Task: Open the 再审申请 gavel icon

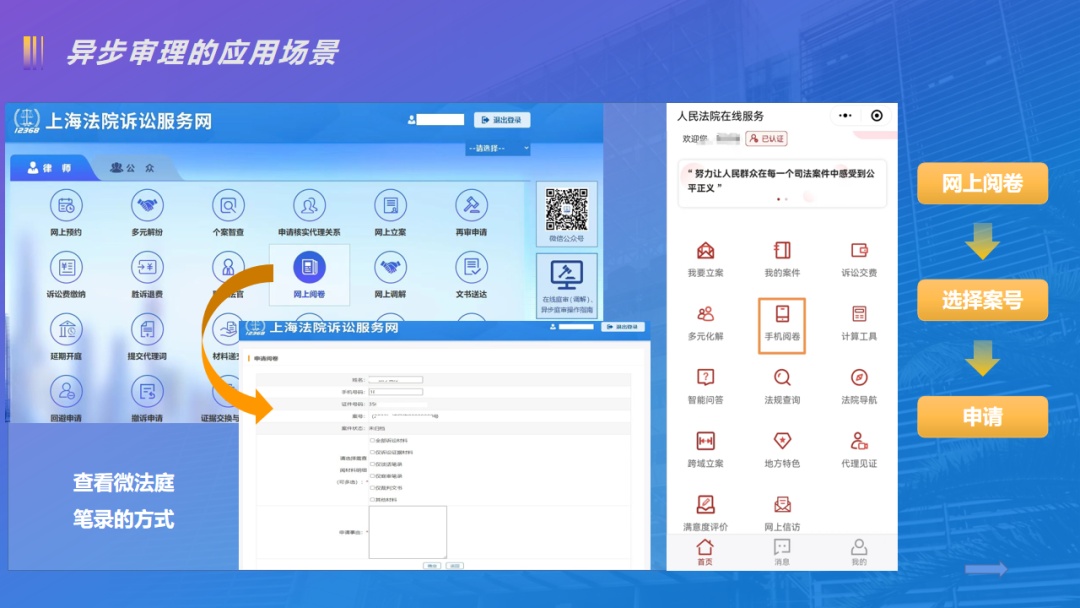Action: click(471, 206)
